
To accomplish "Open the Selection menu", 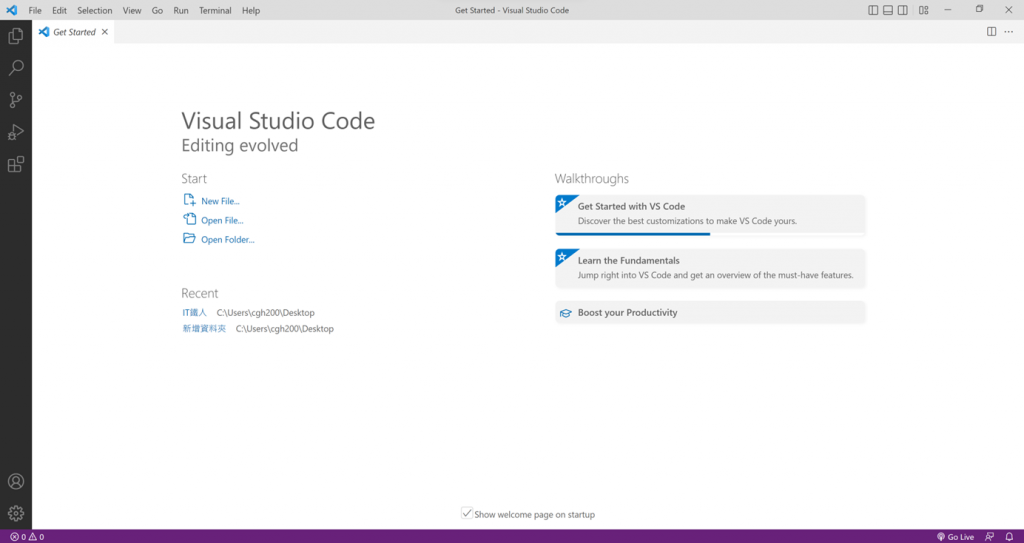I will tap(95, 10).
